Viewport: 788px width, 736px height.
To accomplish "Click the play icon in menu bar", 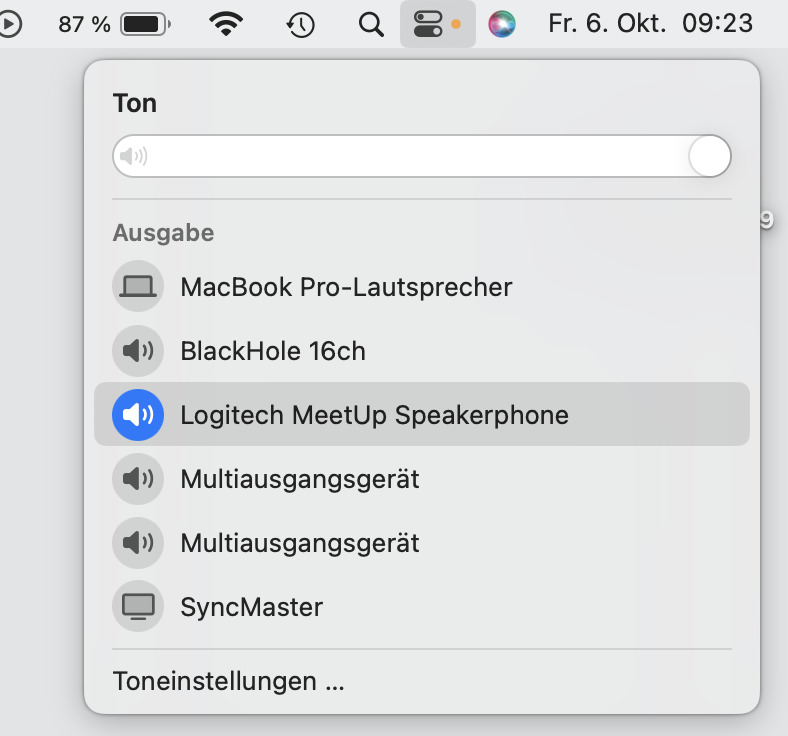I will click(10, 24).
